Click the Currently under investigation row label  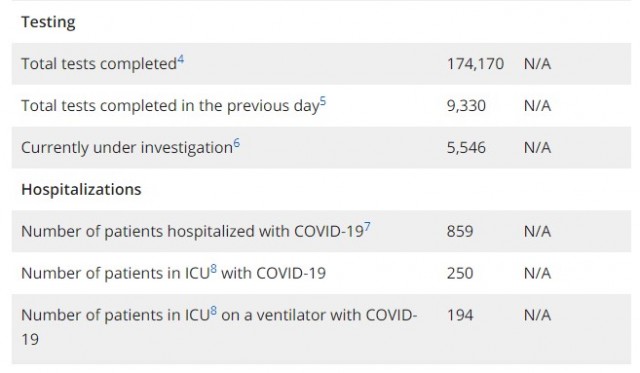pos(127,148)
